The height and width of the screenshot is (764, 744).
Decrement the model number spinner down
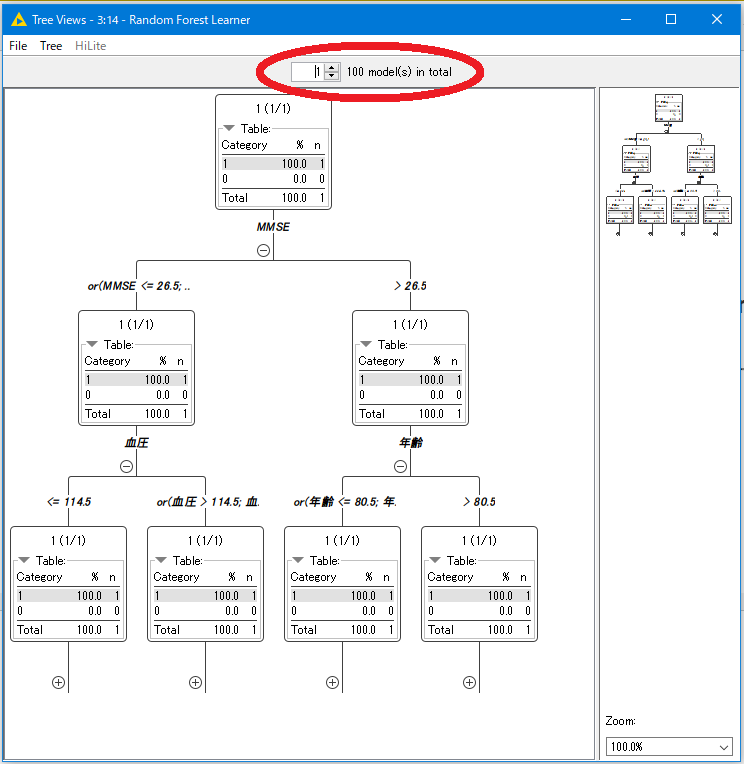331,77
